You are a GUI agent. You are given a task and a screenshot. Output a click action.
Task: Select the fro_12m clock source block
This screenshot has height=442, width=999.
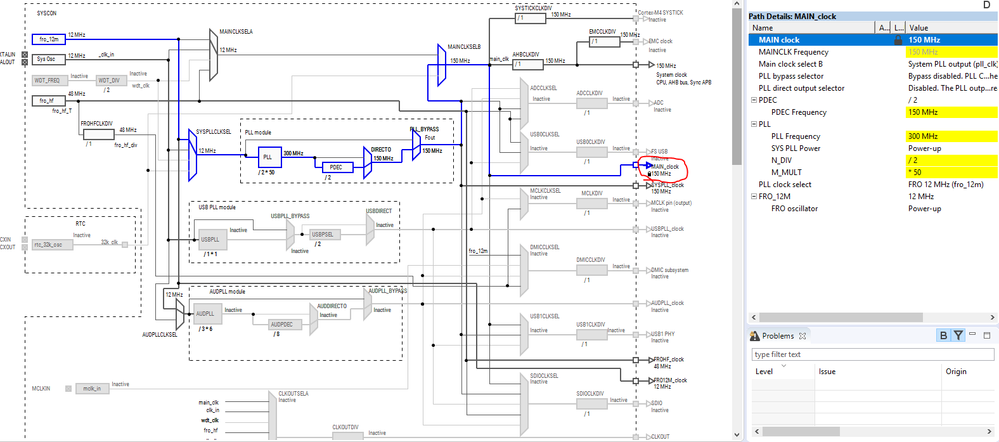click(48, 39)
